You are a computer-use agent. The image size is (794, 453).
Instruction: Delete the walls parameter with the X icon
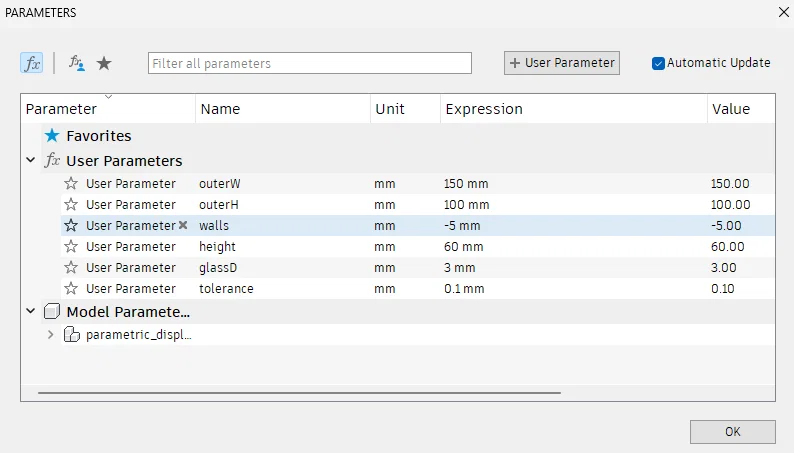[183, 225]
